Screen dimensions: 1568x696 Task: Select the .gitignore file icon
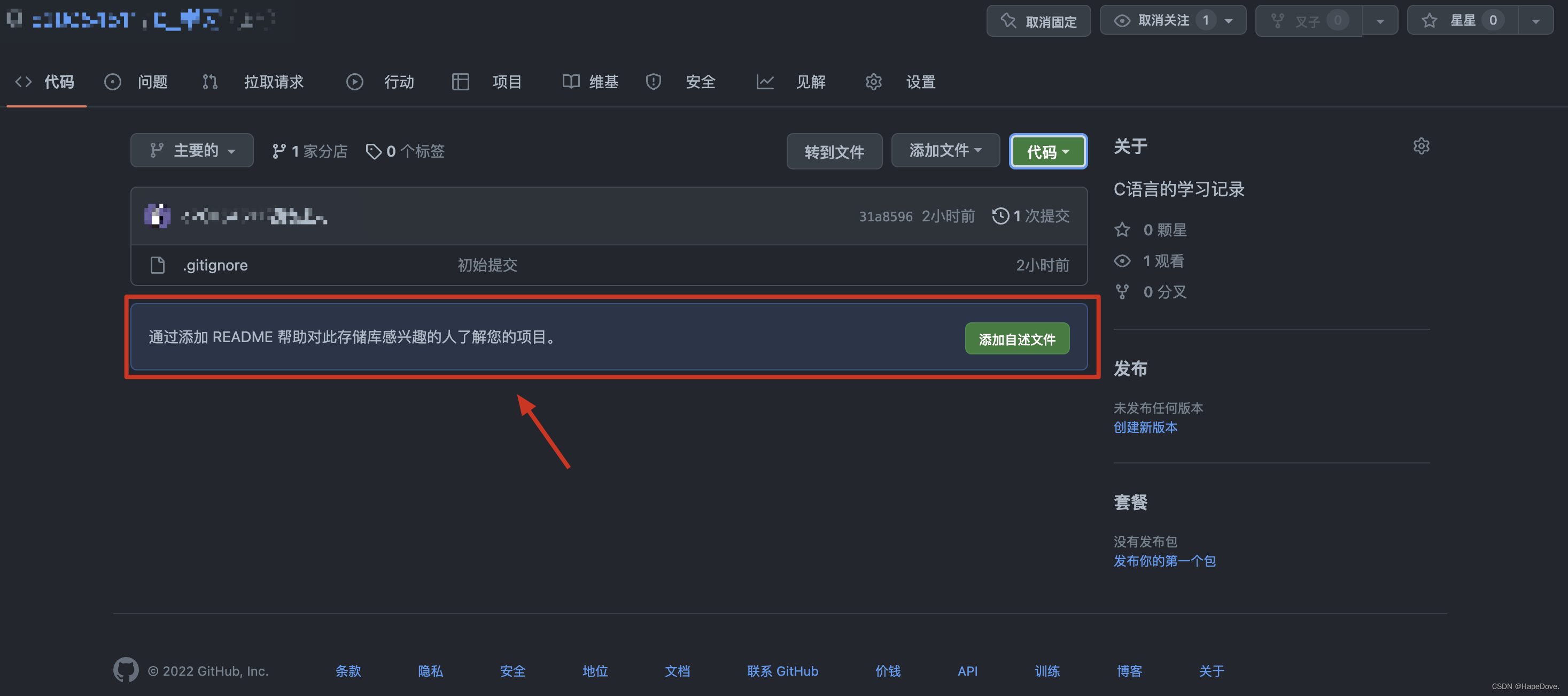(x=158, y=265)
